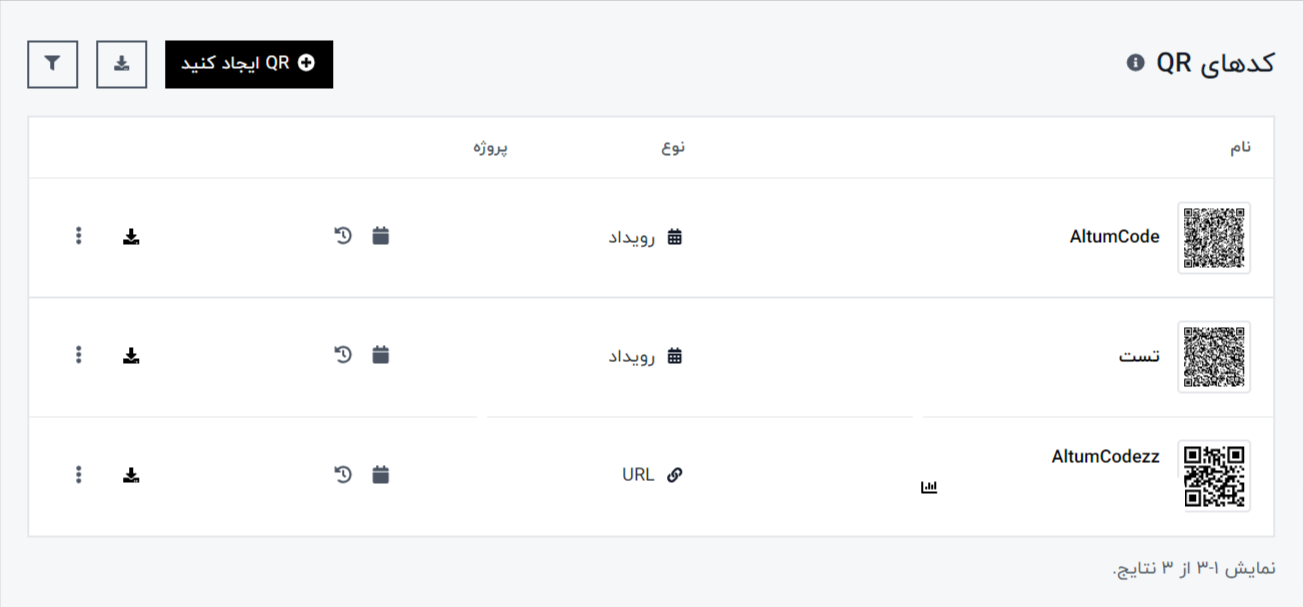Click the export download button in header

[x=121, y=64]
